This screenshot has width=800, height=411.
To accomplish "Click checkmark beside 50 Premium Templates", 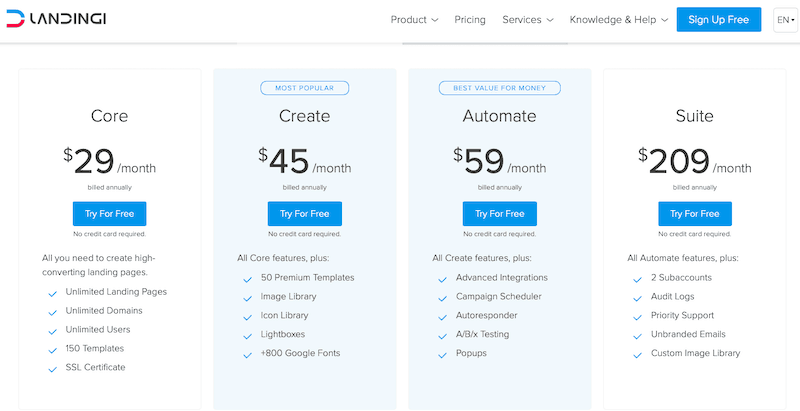I will (x=247, y=280).
